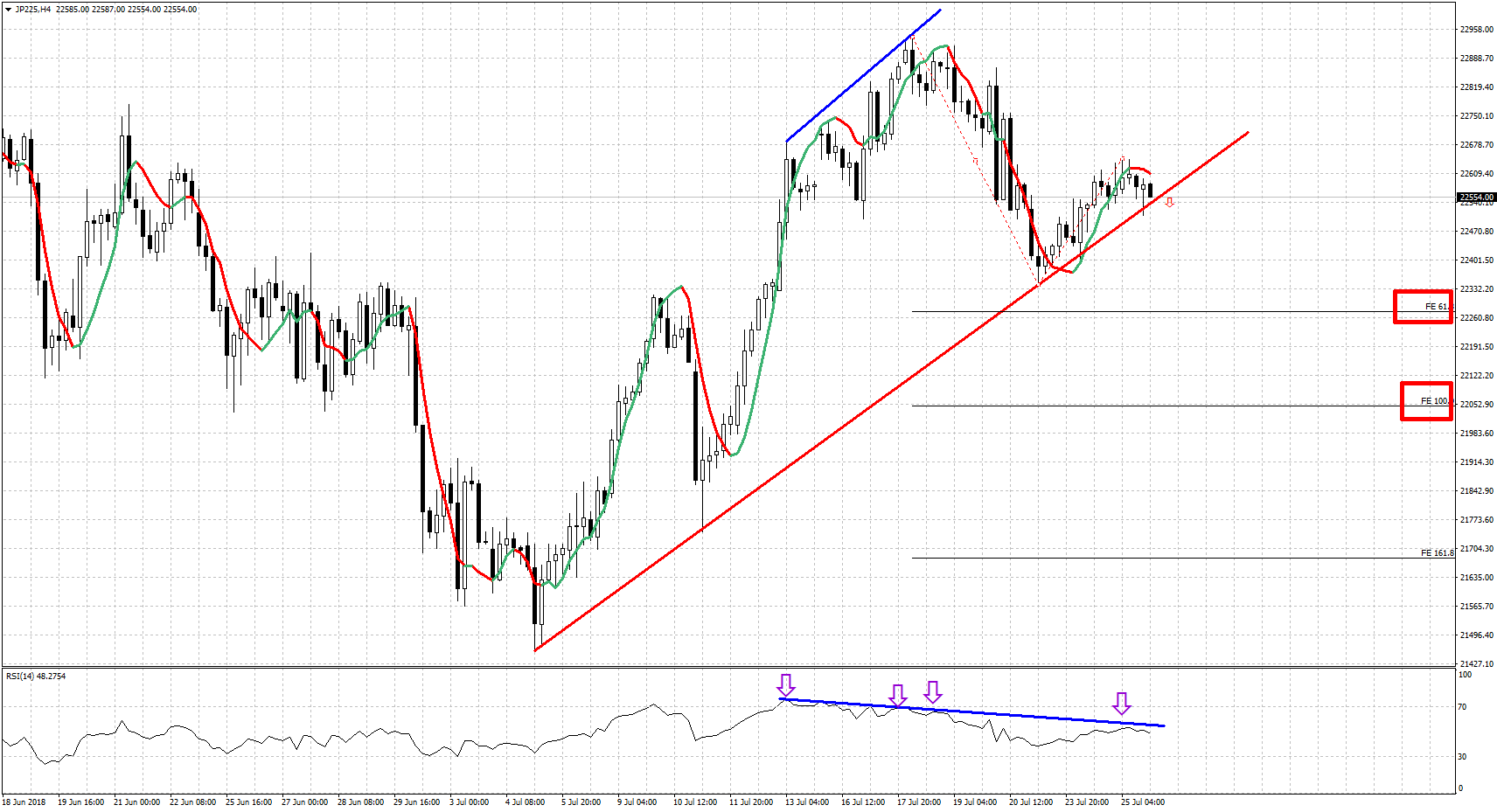Select the current price tag 22554.00
The width and height of the screenshot is (1497, 812).
1476,198
